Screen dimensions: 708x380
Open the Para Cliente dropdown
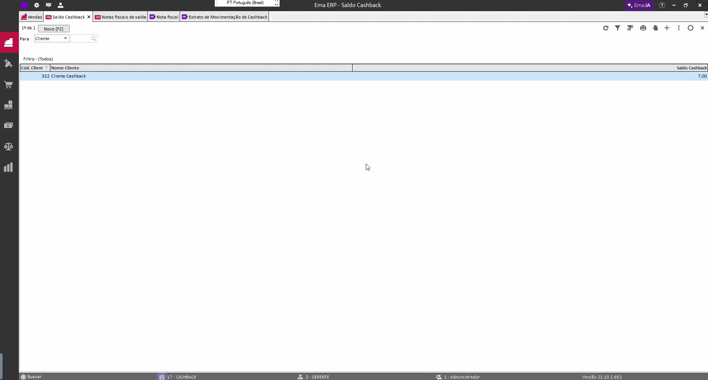point(51,38)
